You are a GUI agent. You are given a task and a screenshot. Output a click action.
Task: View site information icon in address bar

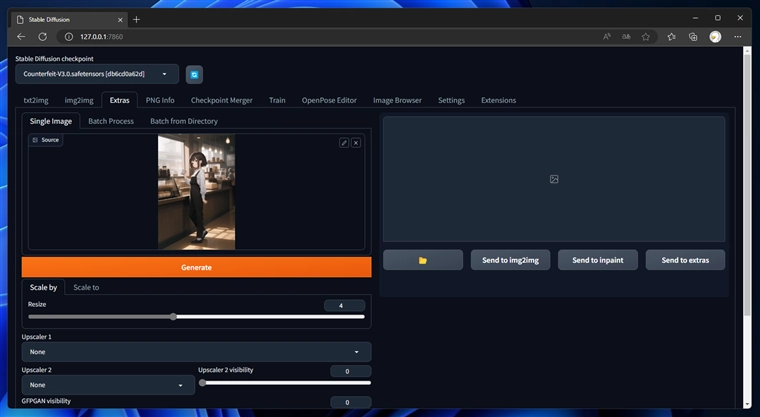[x=69, y=37]
